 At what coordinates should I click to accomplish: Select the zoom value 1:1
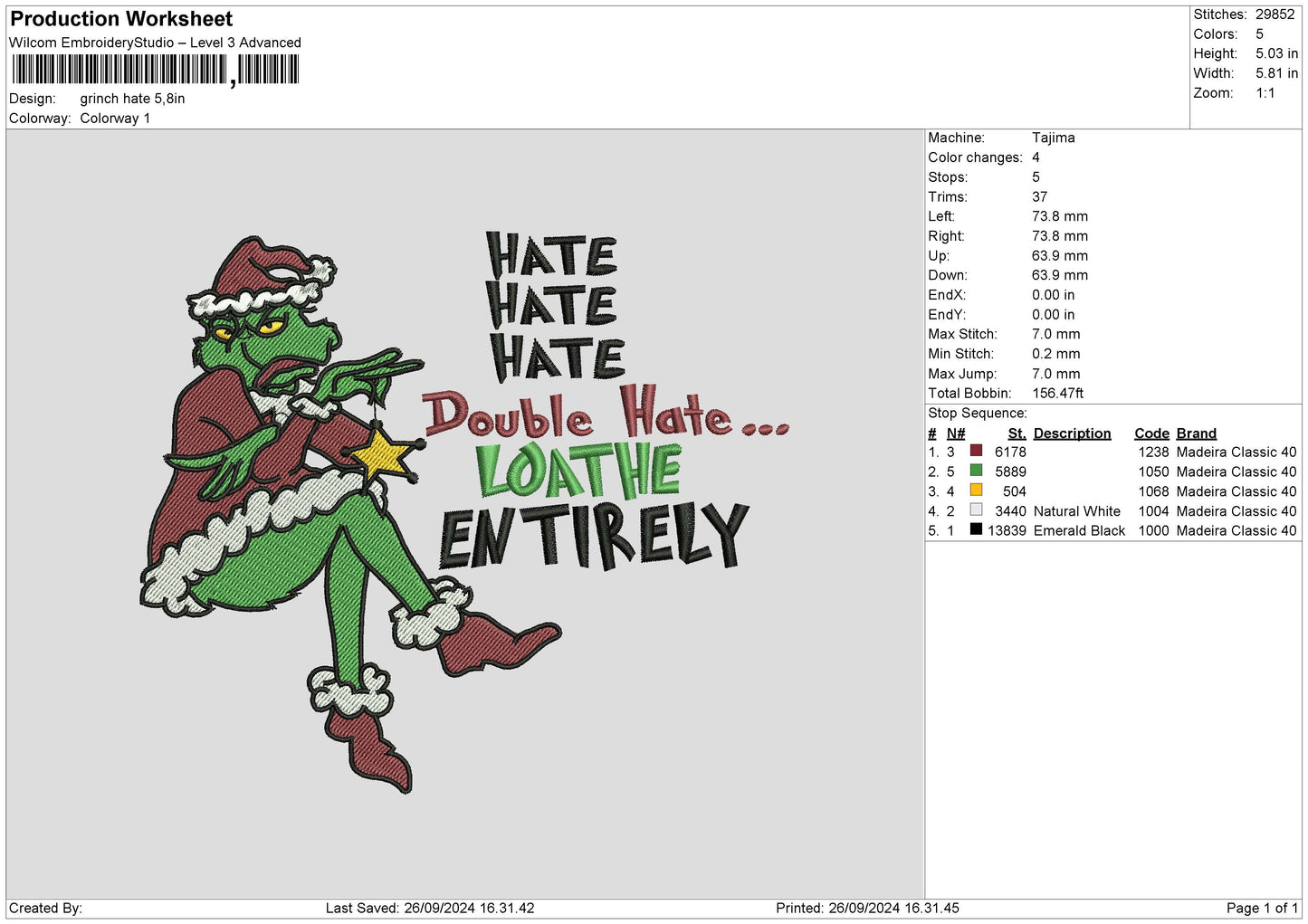[x=1265, y=93]
